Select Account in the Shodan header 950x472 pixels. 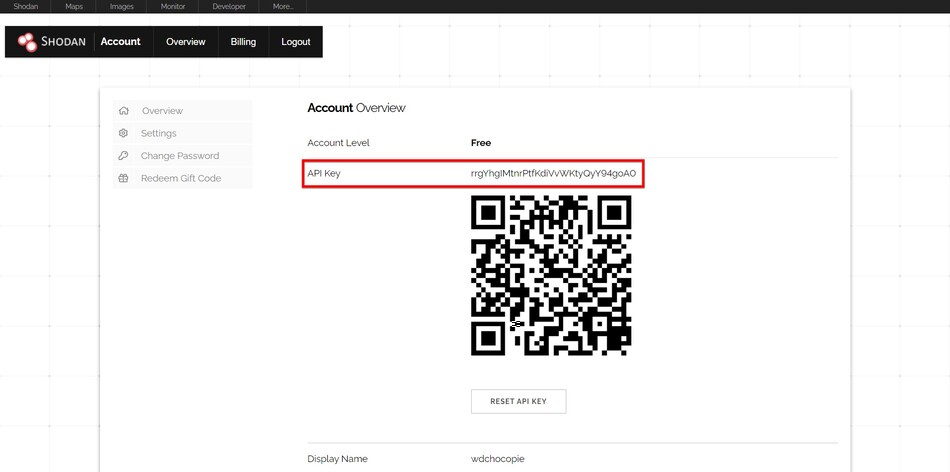tap(121, 42)
